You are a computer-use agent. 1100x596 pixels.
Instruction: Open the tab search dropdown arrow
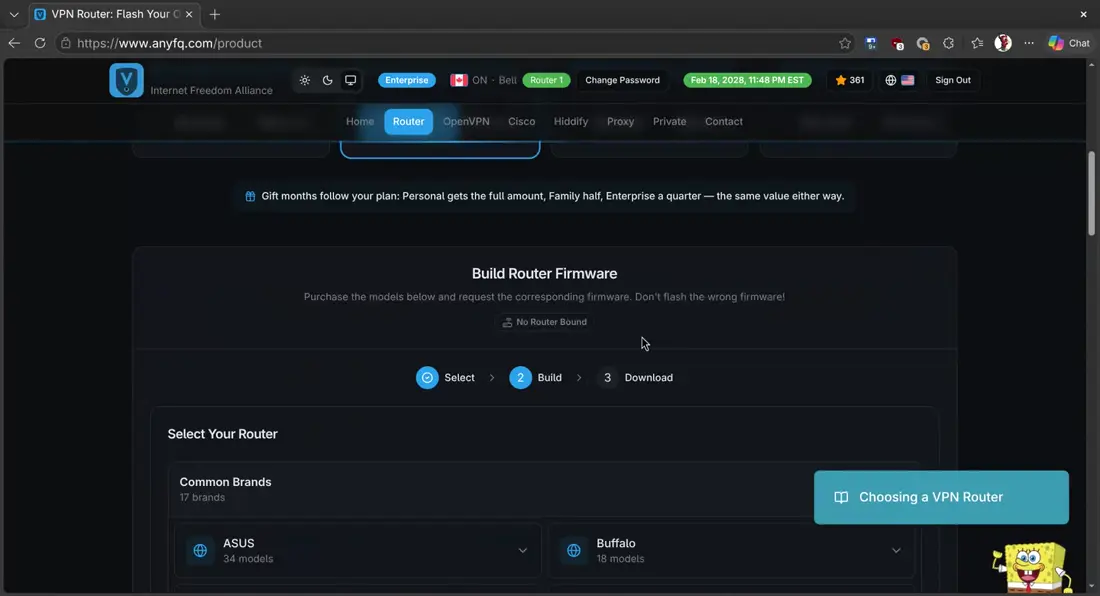click(13, 14)
